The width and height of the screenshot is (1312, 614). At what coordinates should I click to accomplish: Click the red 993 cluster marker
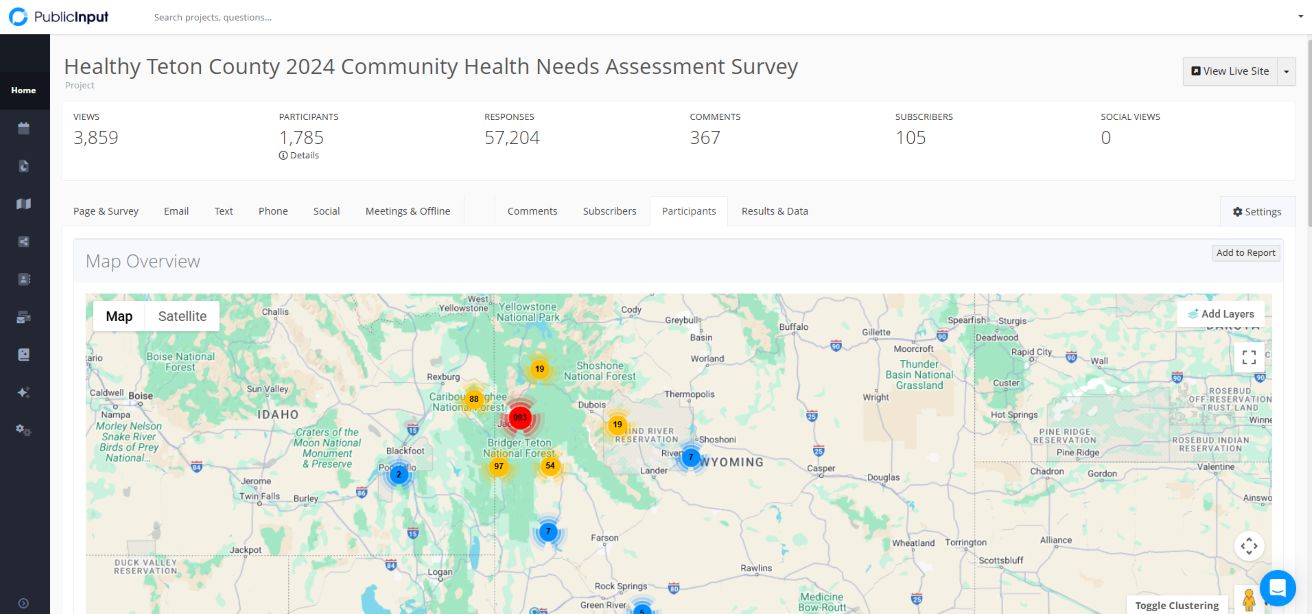click(520, 417)
